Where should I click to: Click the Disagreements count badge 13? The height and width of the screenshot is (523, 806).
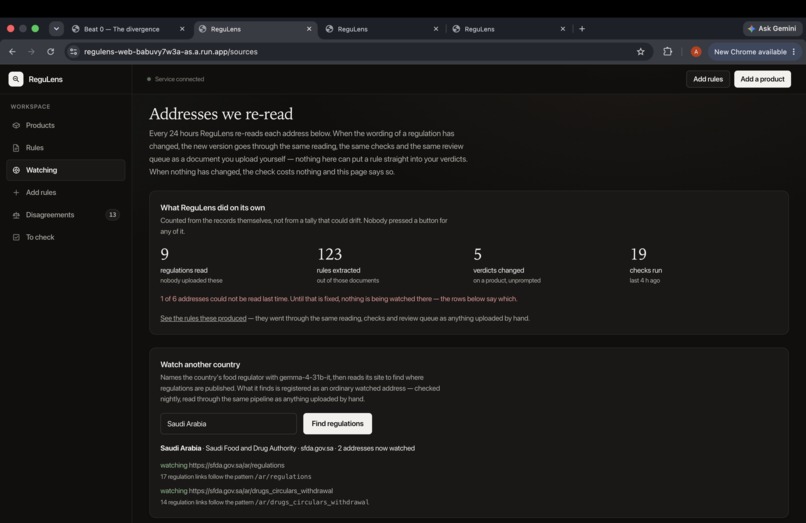pyautogui.click(x=112, y=215)
